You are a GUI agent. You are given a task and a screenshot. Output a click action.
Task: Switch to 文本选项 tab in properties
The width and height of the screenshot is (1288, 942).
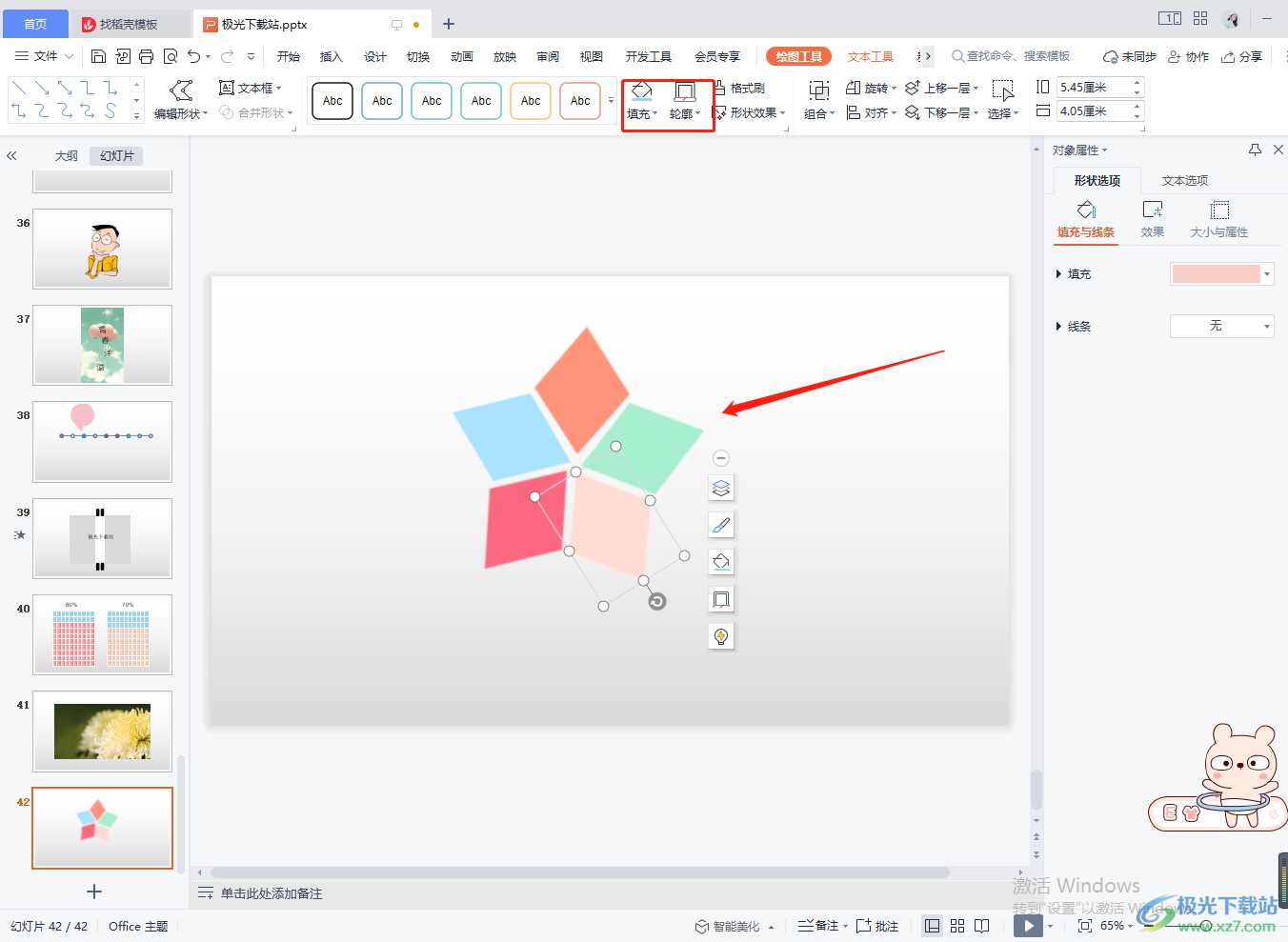[x=1185, y=180]
